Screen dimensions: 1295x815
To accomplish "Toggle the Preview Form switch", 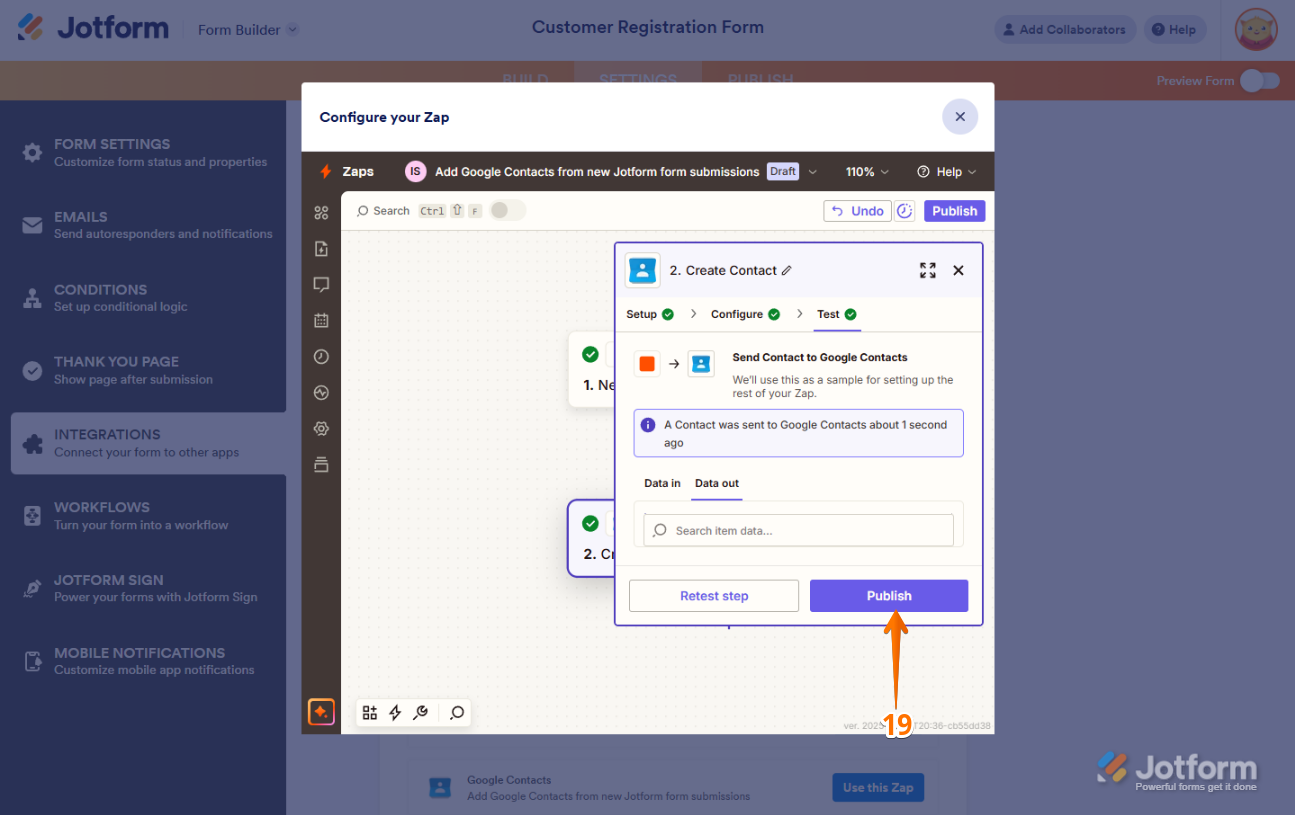I will [x=1260, y=81].
